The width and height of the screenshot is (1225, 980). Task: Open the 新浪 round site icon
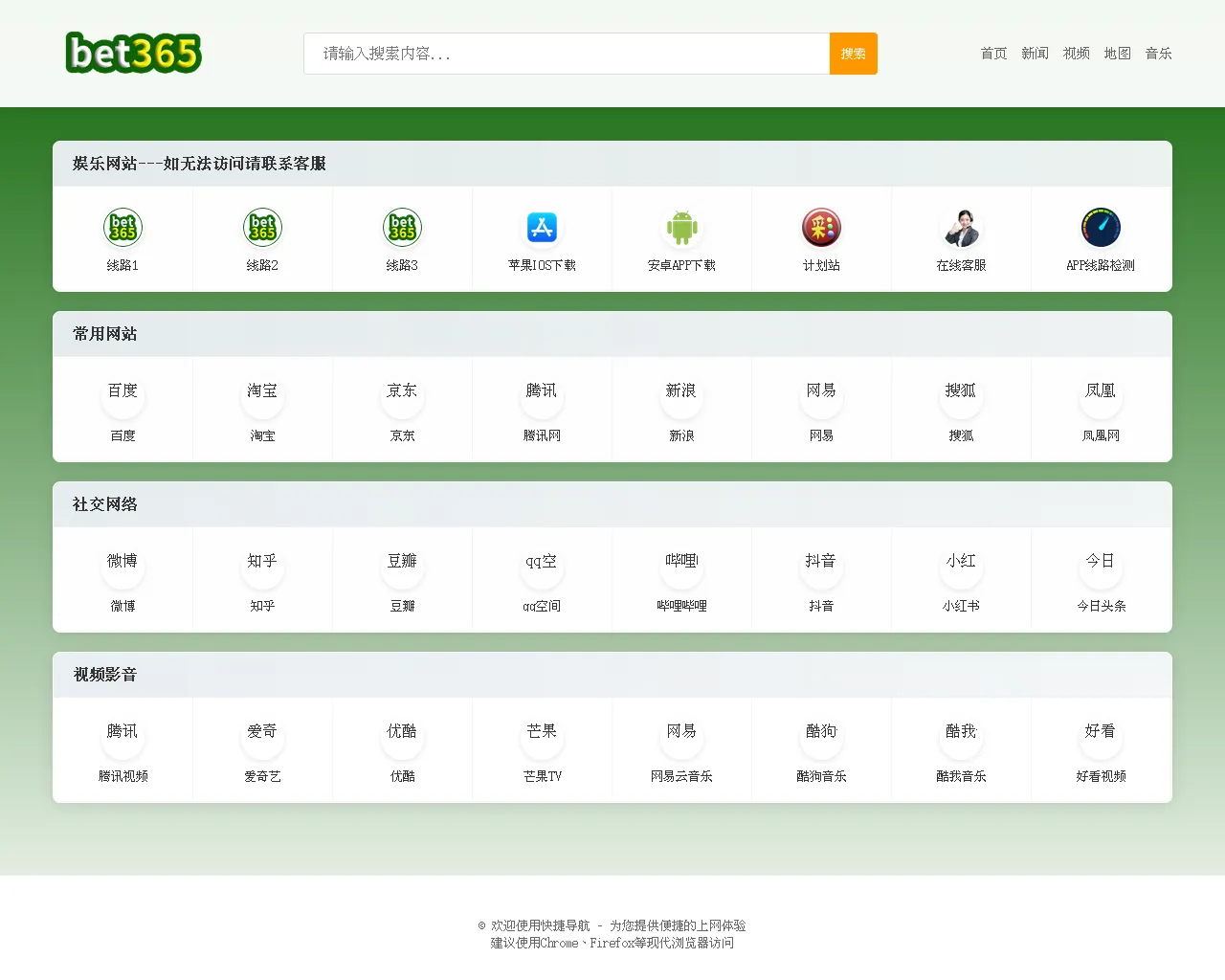pyautogui.click(x=681, y=396)
